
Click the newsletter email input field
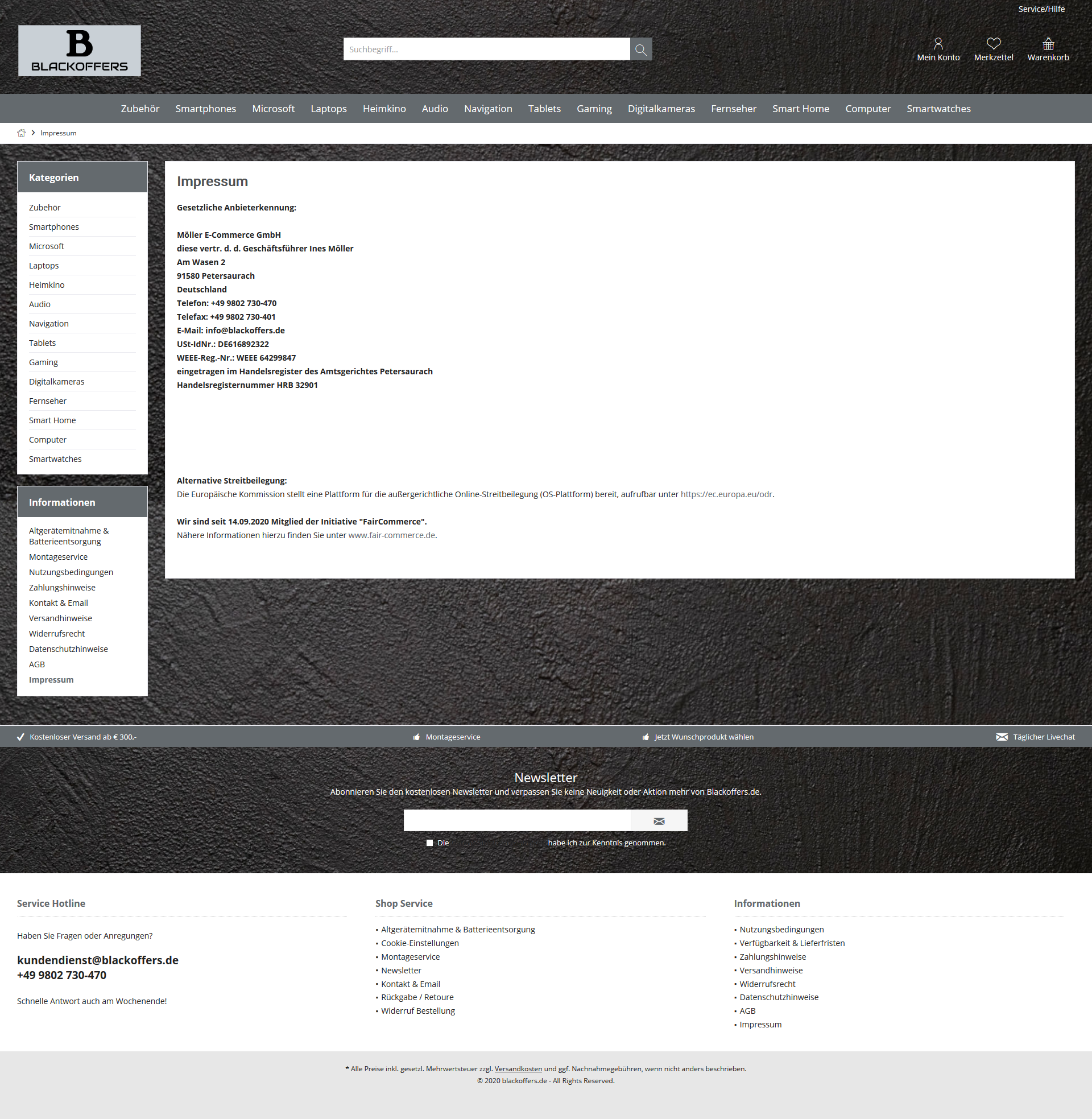518,820
